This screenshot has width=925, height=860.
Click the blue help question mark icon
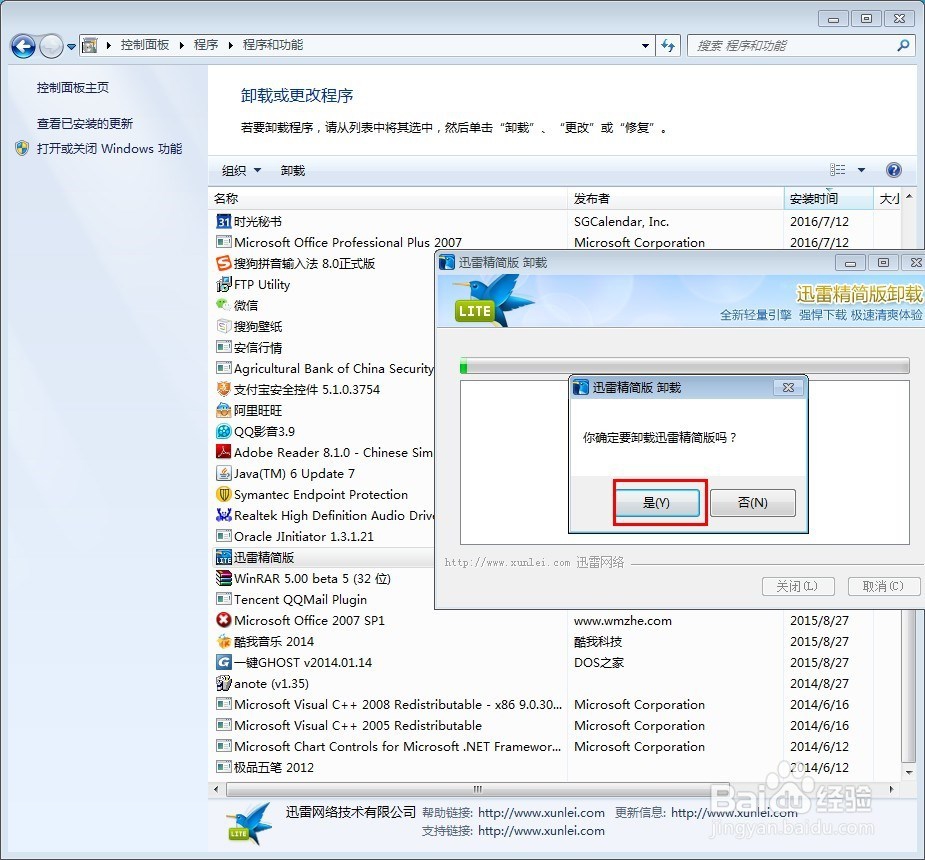click(x=894, y=170)
